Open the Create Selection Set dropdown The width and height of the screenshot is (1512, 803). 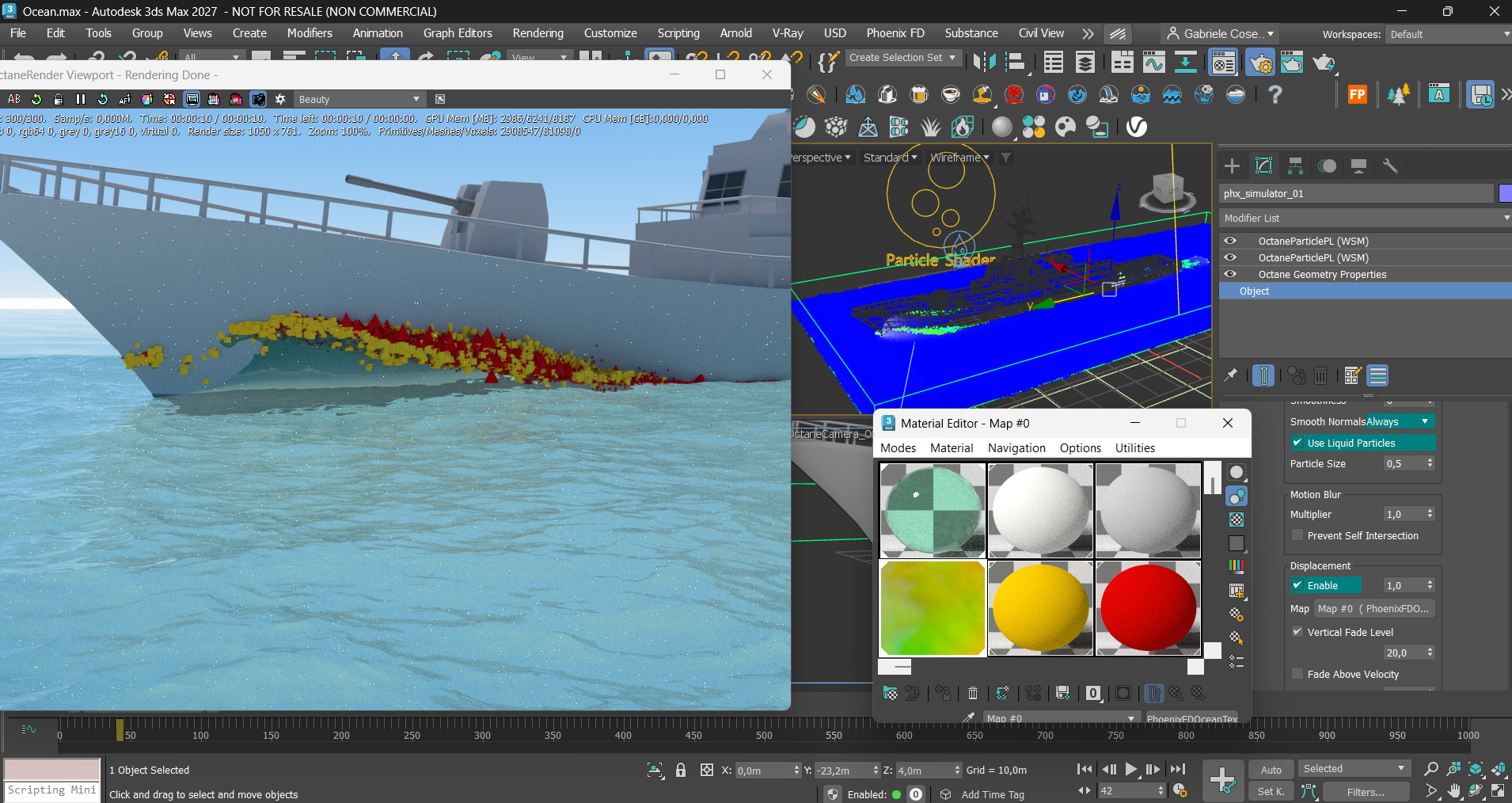point(903,58)
